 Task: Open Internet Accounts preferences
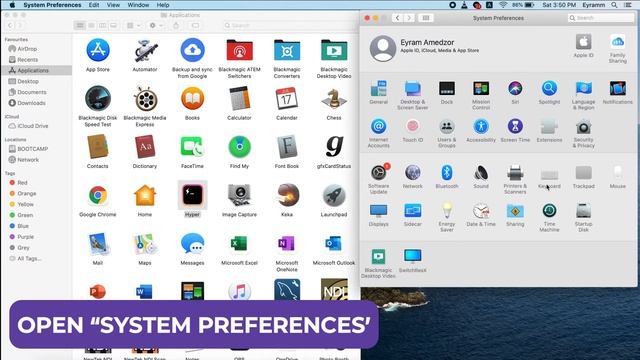tap(378, 133)
